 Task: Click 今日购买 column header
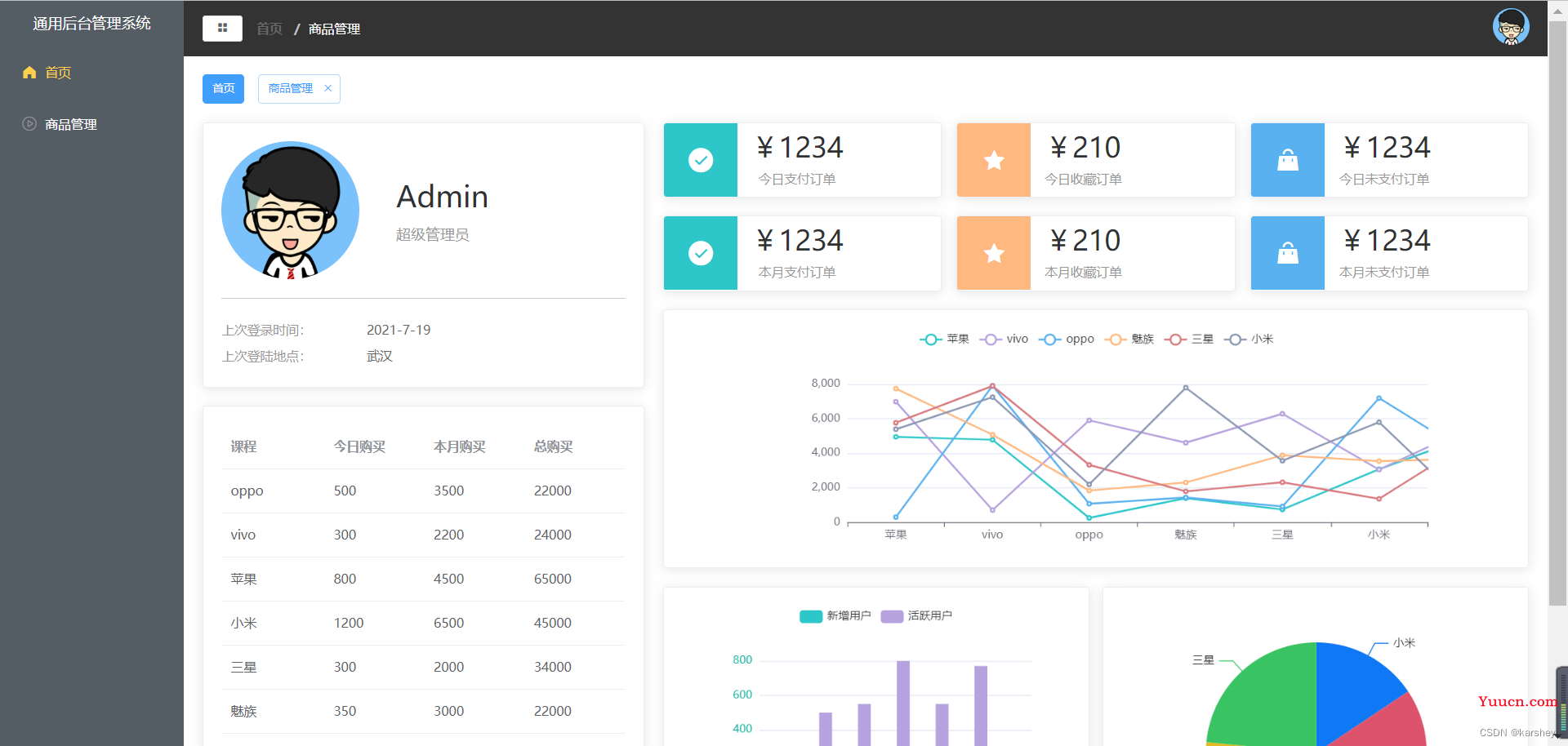359,446
